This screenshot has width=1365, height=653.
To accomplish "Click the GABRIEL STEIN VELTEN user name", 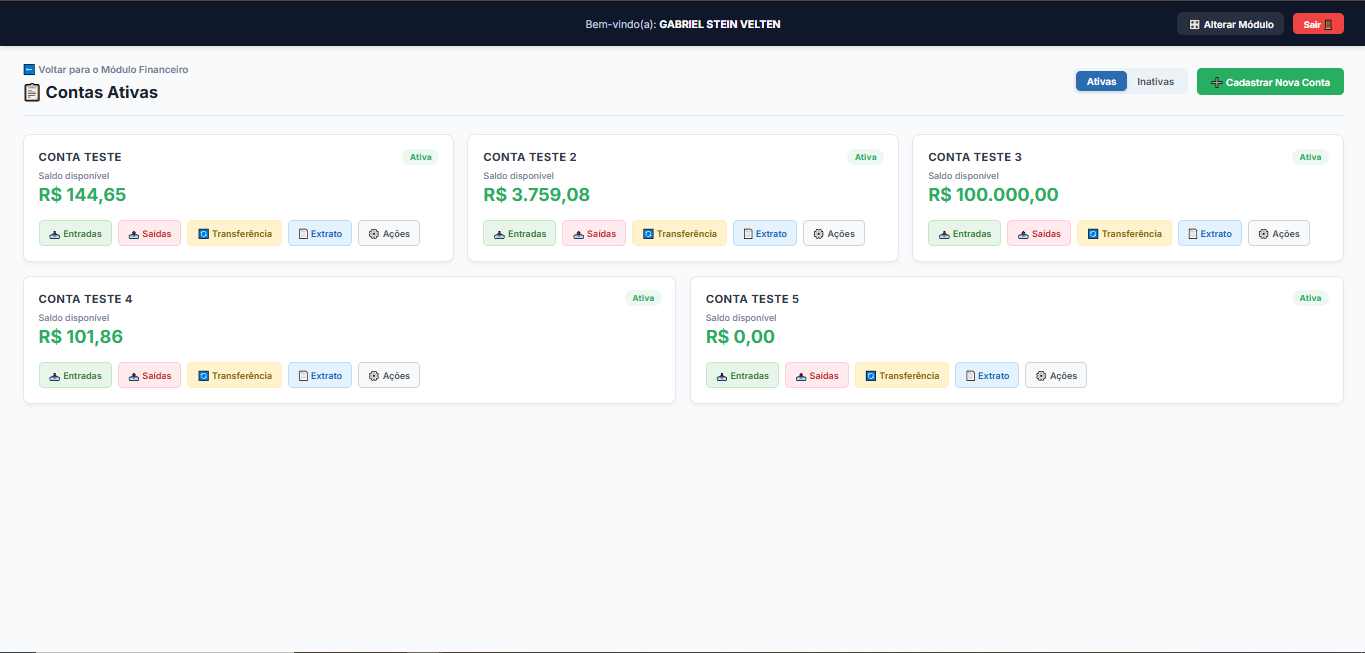I will (720, 24).
